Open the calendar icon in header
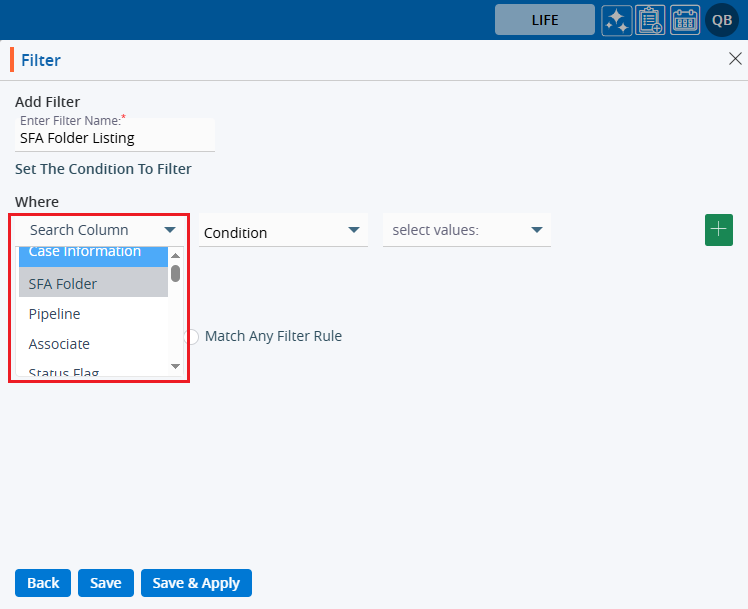 point(685,20)
